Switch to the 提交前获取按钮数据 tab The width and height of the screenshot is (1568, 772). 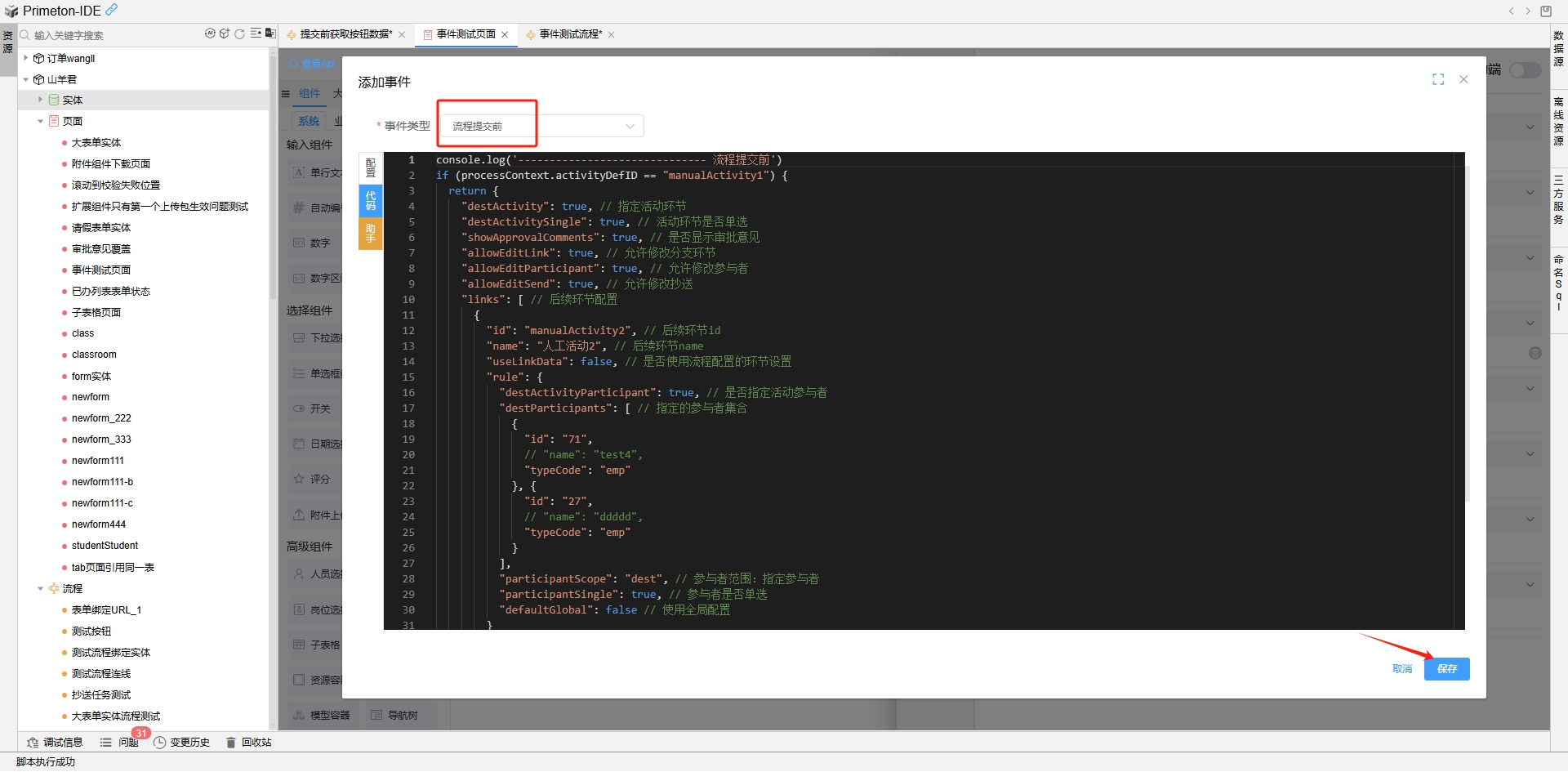tap(345, 34)
